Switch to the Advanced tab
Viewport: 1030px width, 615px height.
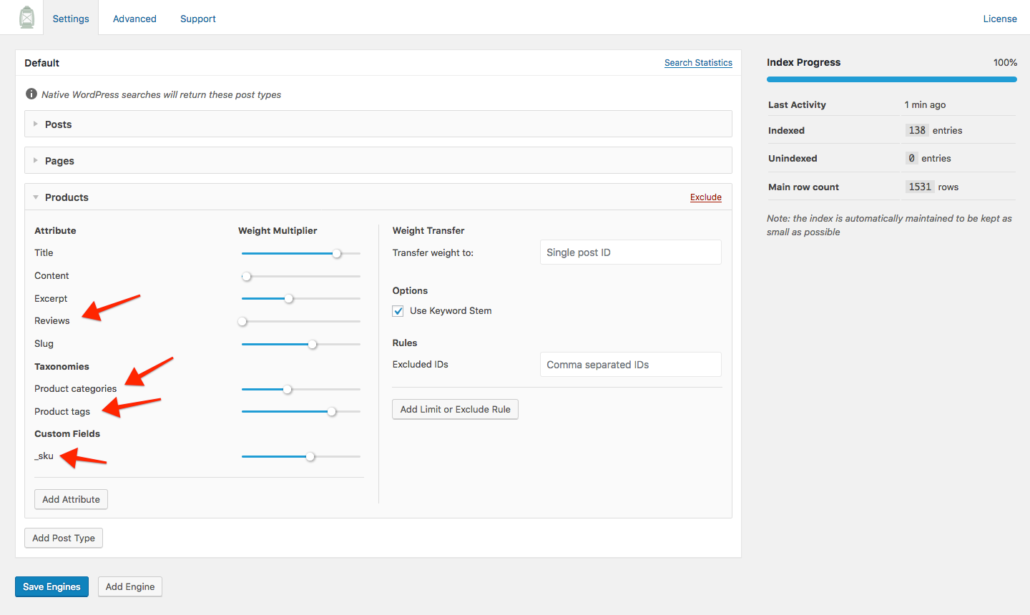tap(134, 18)
